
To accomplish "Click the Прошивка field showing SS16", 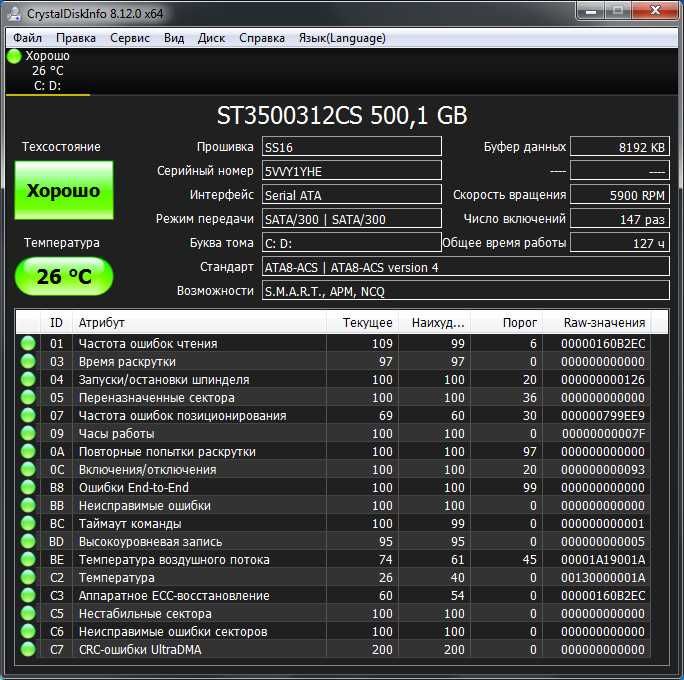I will [x=352, y=147].
